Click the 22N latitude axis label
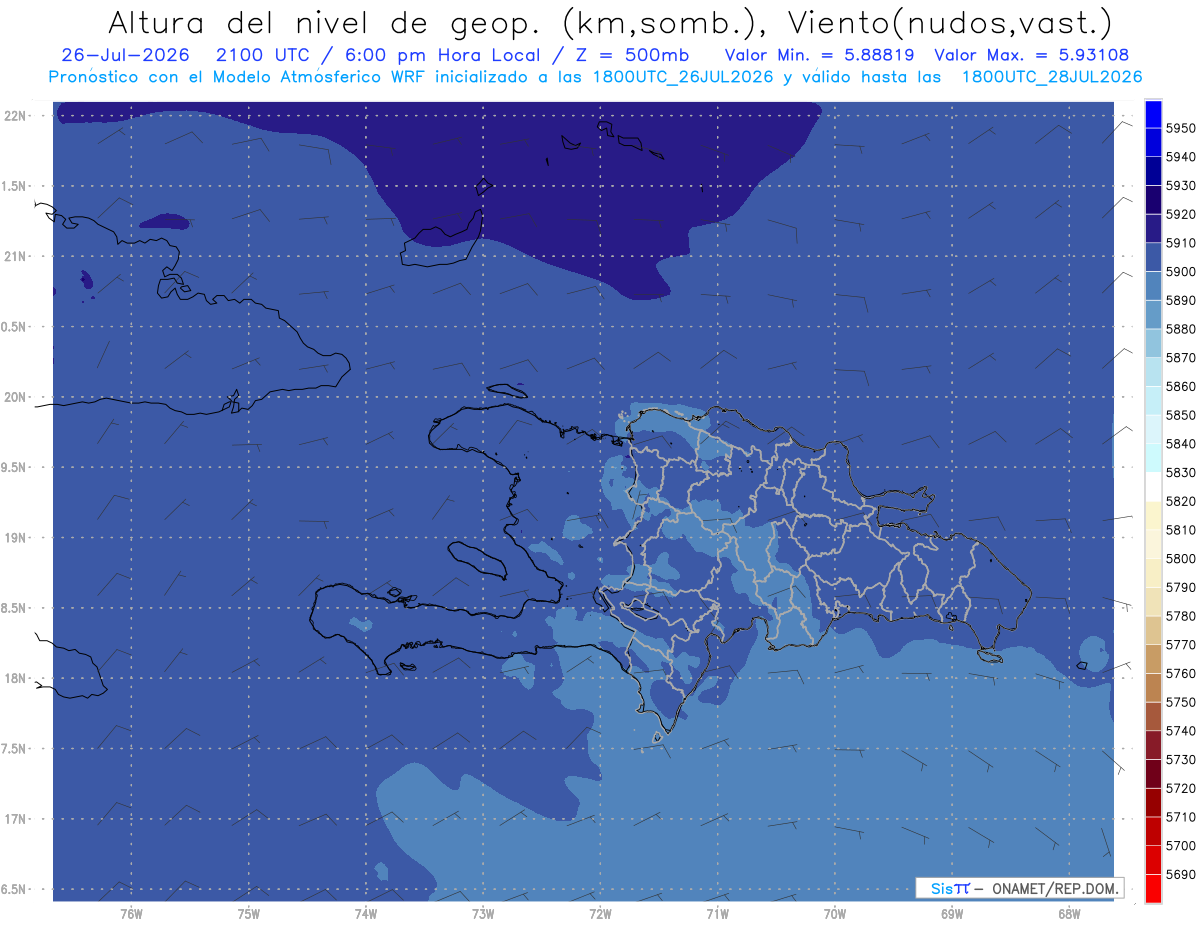Viewport: 1200px width, 927px height. pyautogui.click(x=15, y=115)
